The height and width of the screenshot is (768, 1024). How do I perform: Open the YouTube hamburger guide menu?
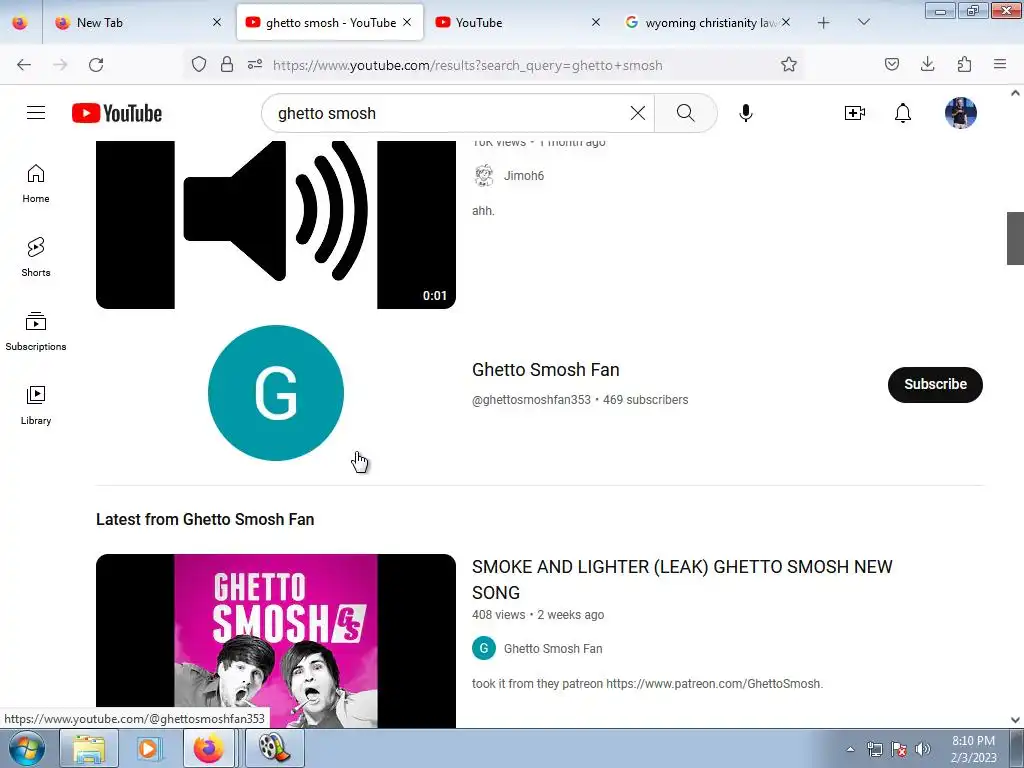[x=36, y=113]
